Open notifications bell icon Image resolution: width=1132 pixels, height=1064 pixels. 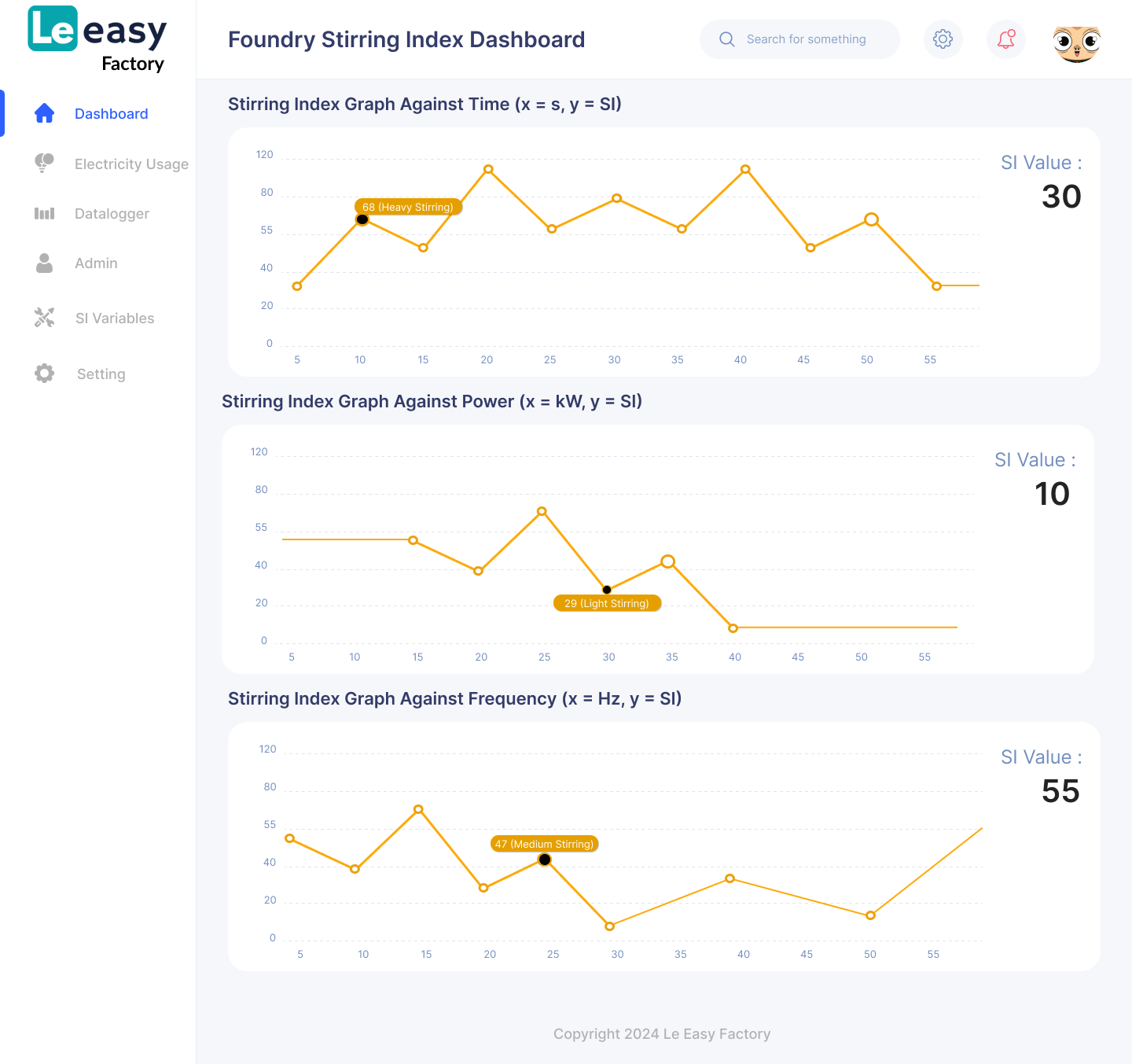[1006, 39]
